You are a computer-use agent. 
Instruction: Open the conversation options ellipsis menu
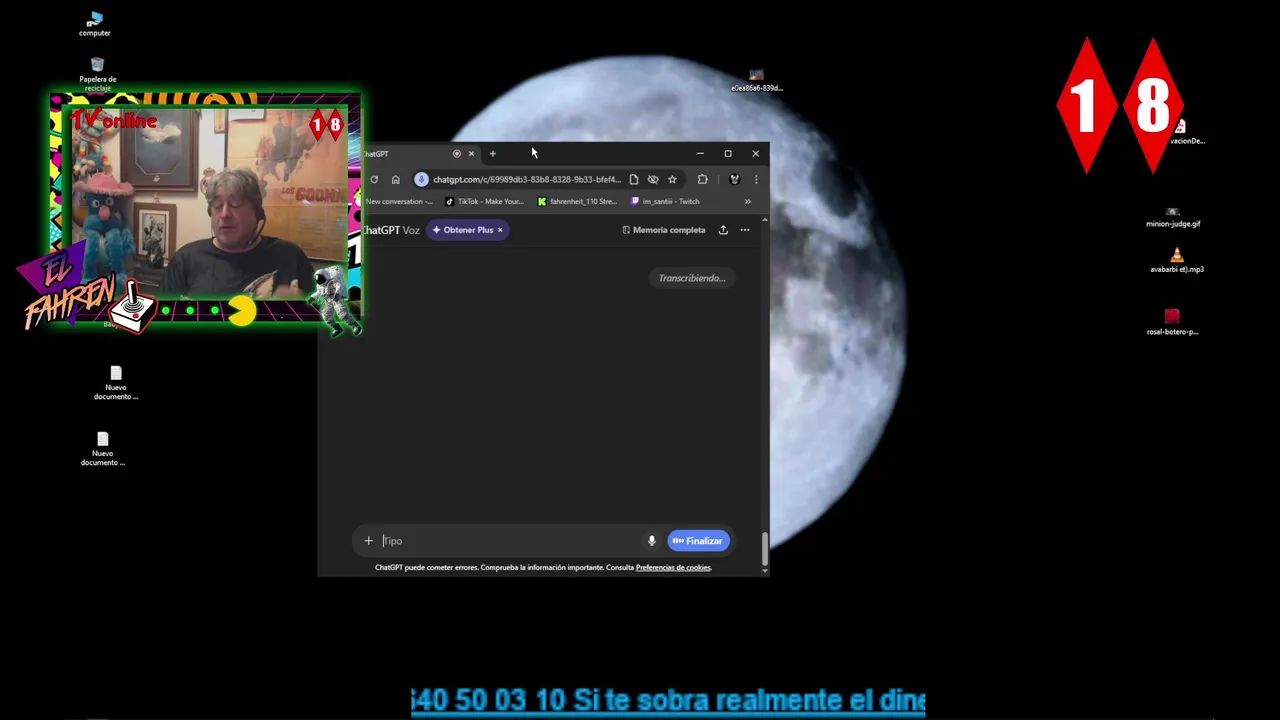pyautogui.click(x=744, y=230)
